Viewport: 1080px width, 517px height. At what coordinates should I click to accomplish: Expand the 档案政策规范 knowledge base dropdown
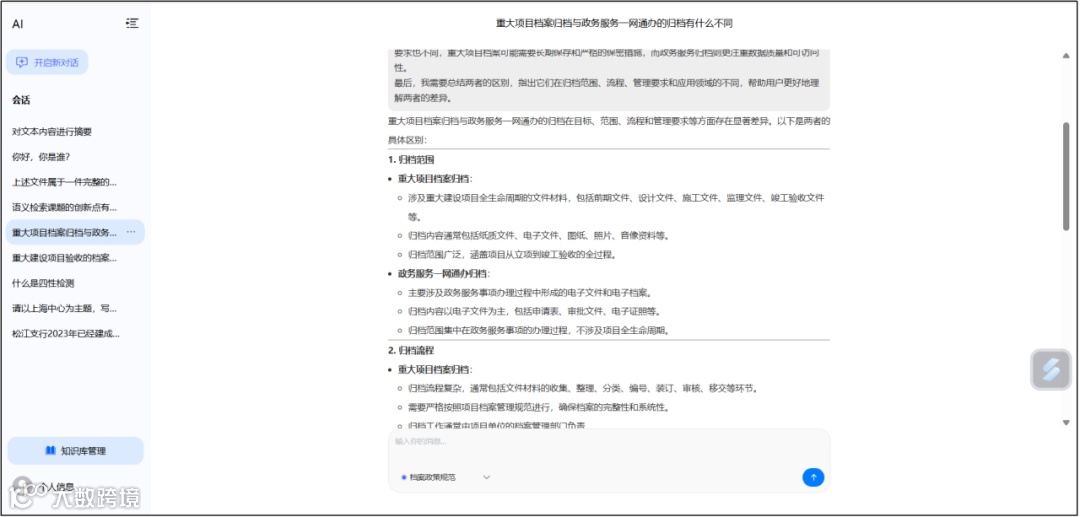[486, 477]
